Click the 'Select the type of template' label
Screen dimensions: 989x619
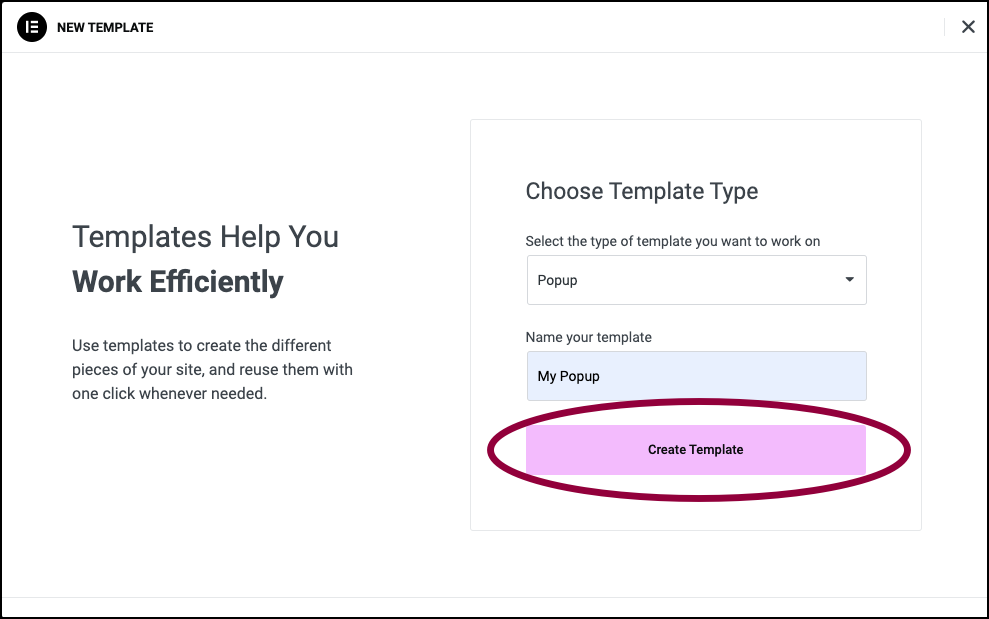(x=672, y=242)
